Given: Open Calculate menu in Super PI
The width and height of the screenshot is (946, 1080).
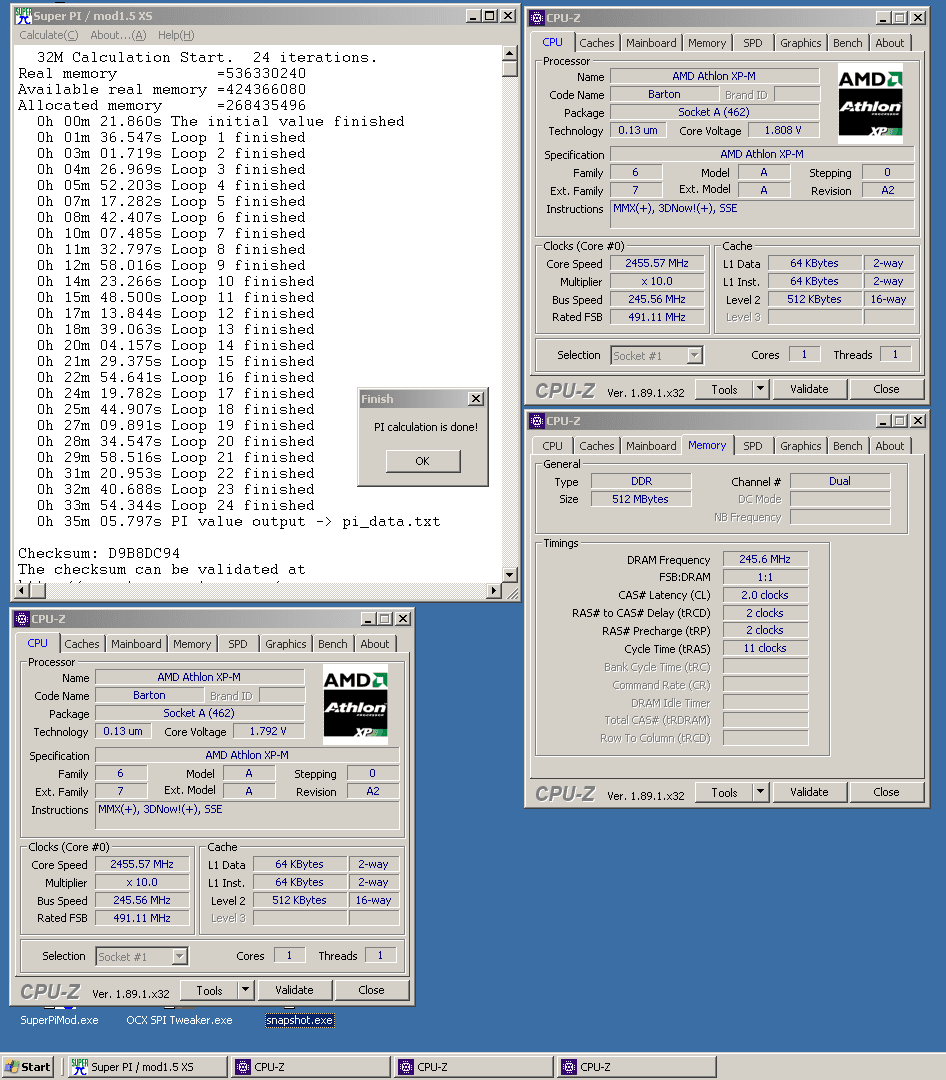Looking at the screenshot, I should click(x=48, y=35).
